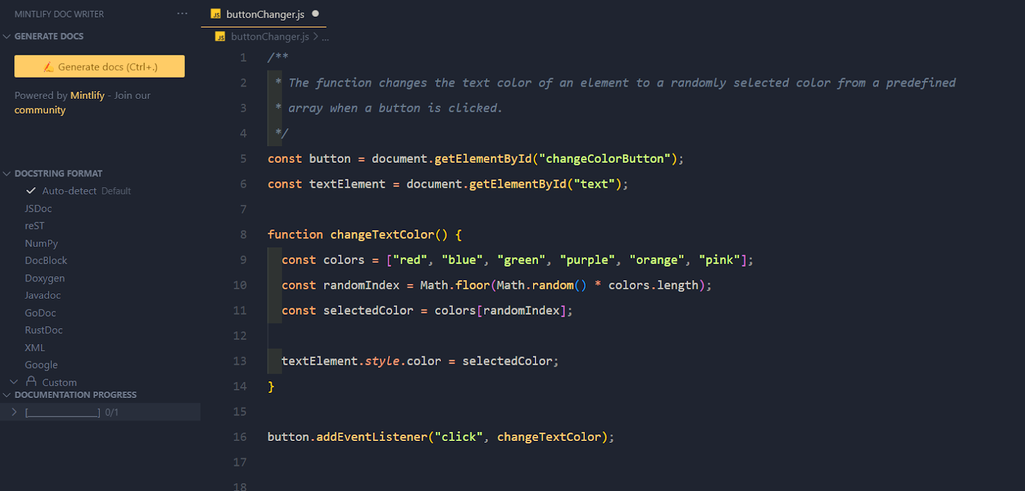The image size is (1025, 491).
Task: Select Doxygen docstring format
Action: click(x=44, y=278)
